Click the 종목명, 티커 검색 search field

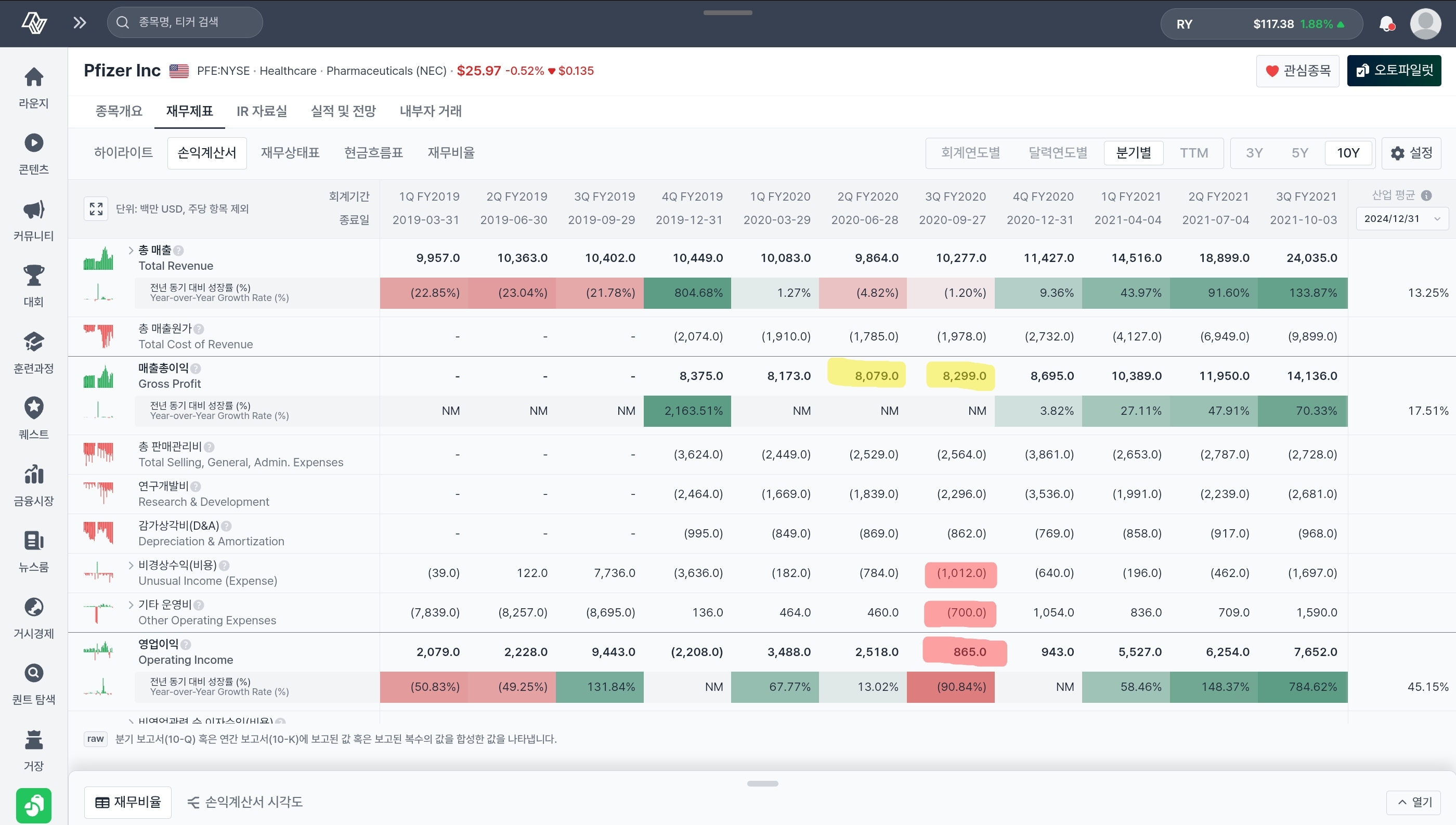click(185, 22)
